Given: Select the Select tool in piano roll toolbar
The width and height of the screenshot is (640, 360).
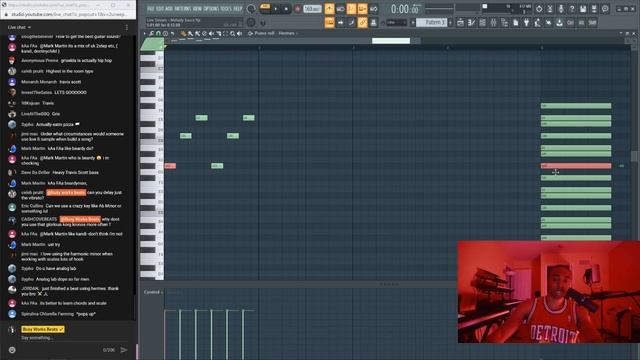Looking at the screenshot, I should [225, 33].
